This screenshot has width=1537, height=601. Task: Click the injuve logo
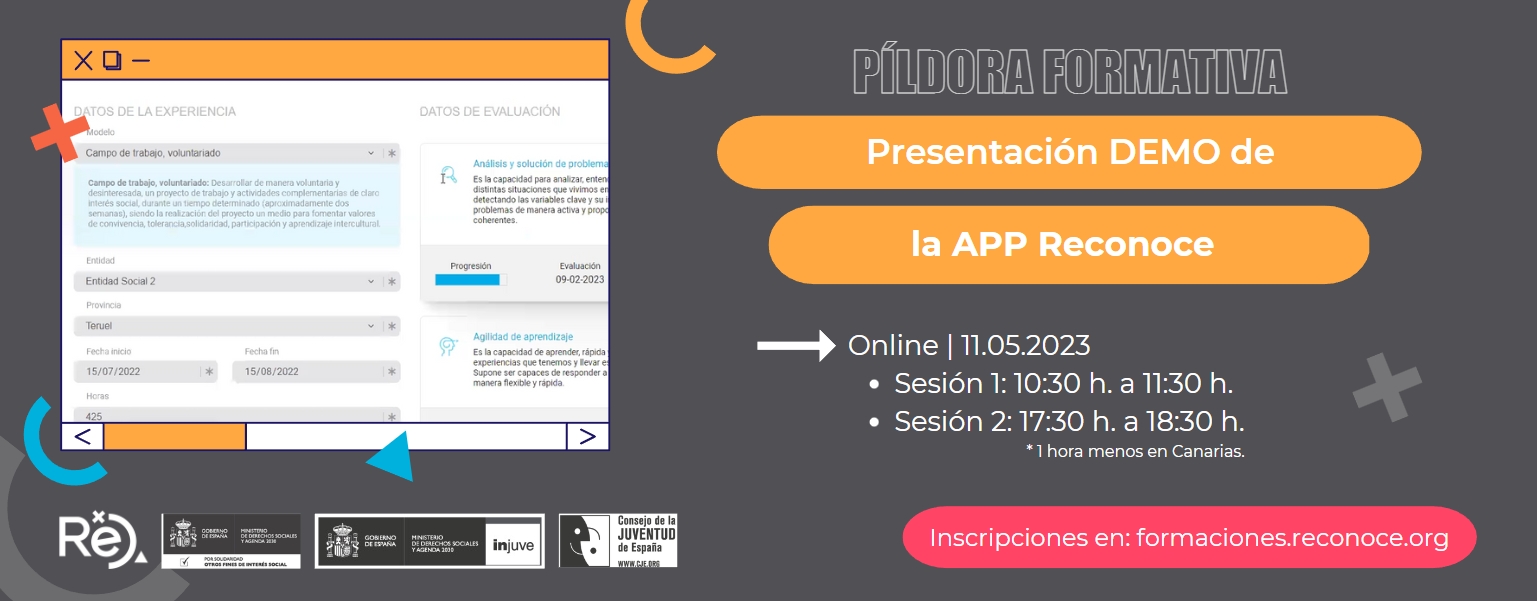(x=430, y=541)
